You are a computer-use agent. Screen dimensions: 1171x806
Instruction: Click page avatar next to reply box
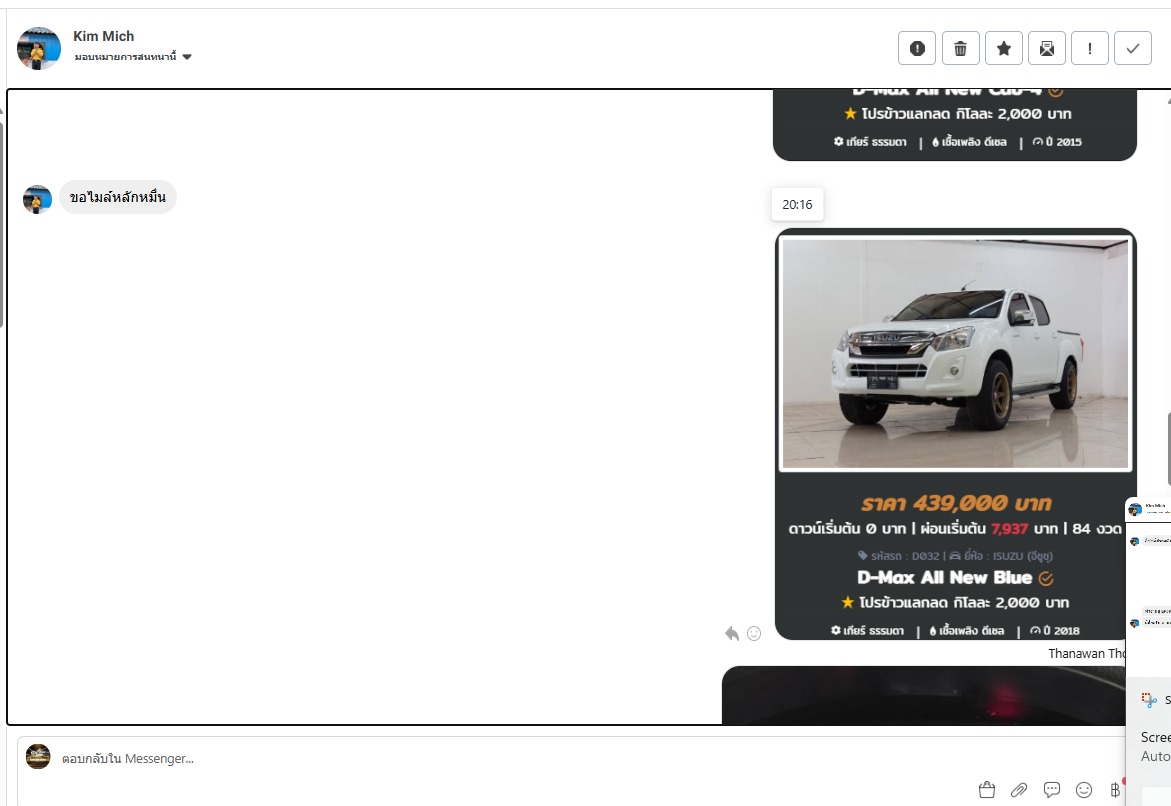(38, 757)
